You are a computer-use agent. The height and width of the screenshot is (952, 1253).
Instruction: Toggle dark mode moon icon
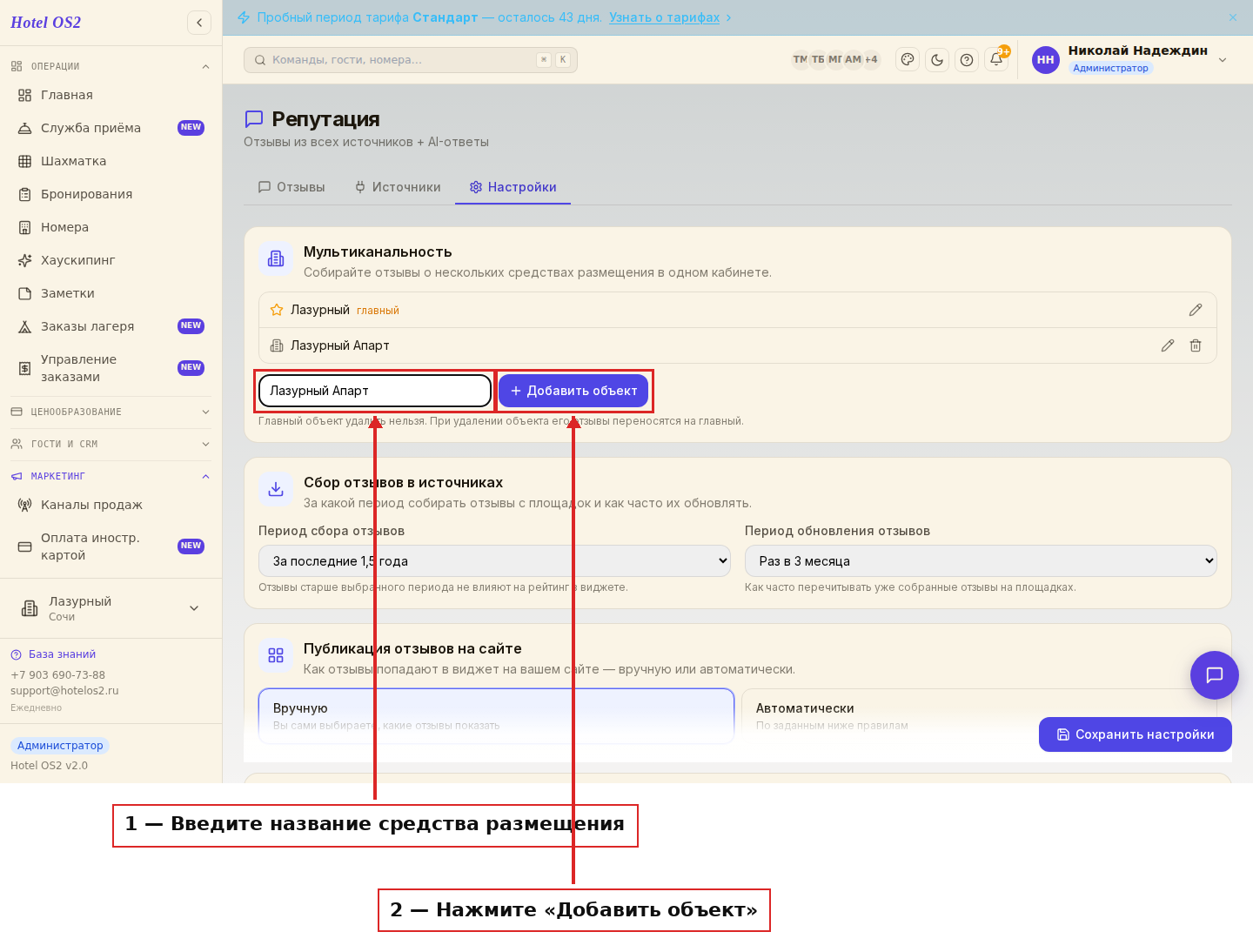click(x=937, y=59)
